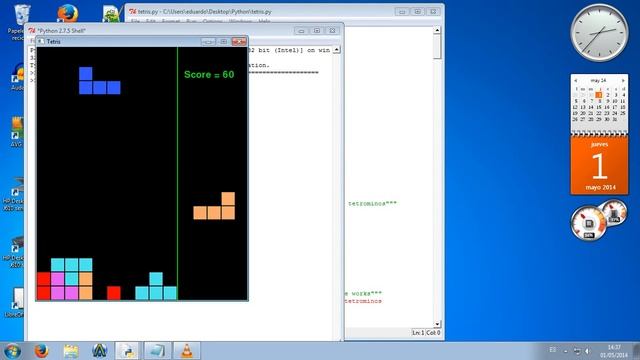The image size is (640, 360).
Task: Select highlighted day 1 in the calendar gadget
Action: pos(599,95)
